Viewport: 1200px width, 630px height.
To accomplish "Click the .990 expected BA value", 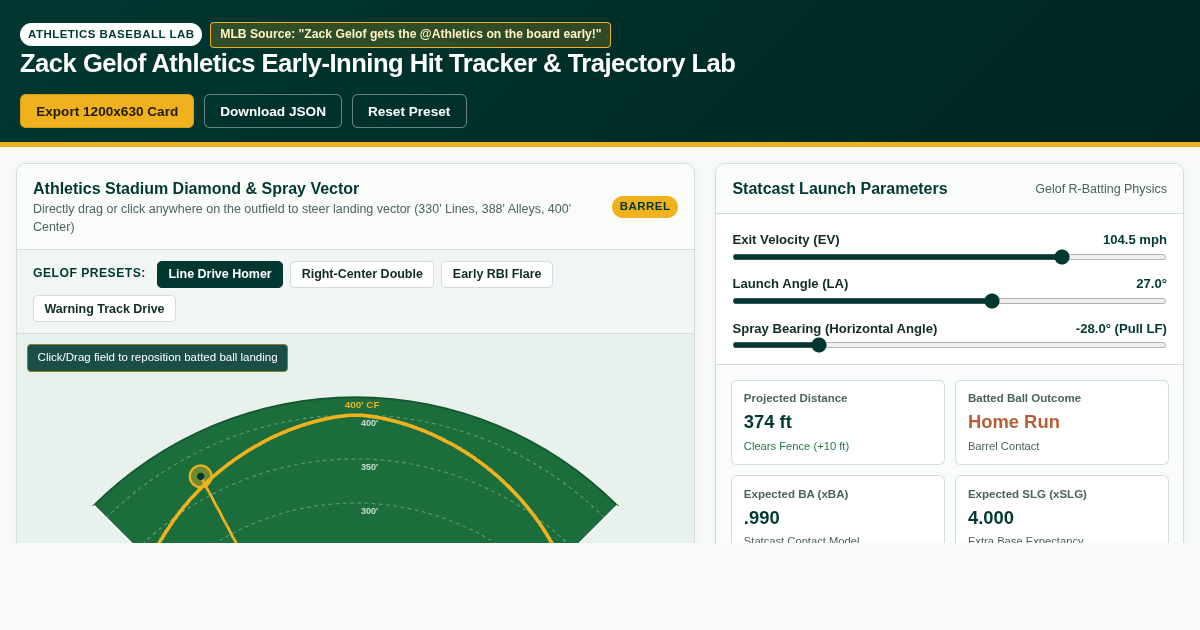I will click(x=762, y=518).
